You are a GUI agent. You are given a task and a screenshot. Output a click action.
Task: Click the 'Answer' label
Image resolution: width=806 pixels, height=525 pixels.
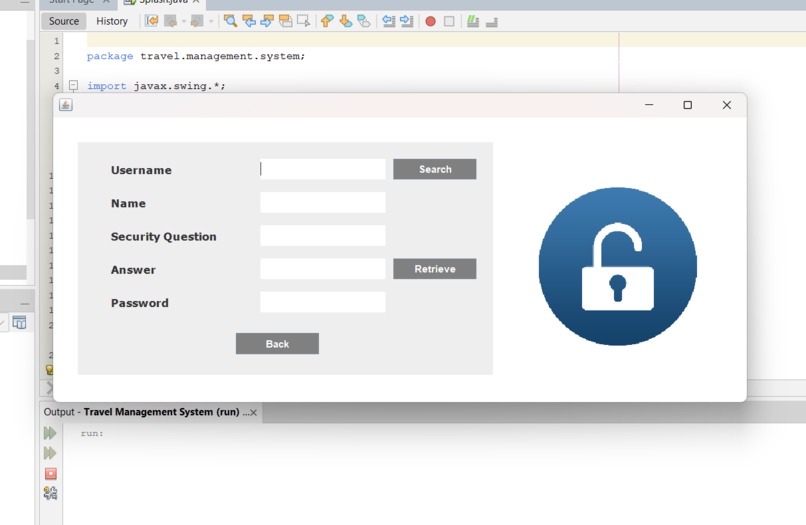tap(133, 270)
